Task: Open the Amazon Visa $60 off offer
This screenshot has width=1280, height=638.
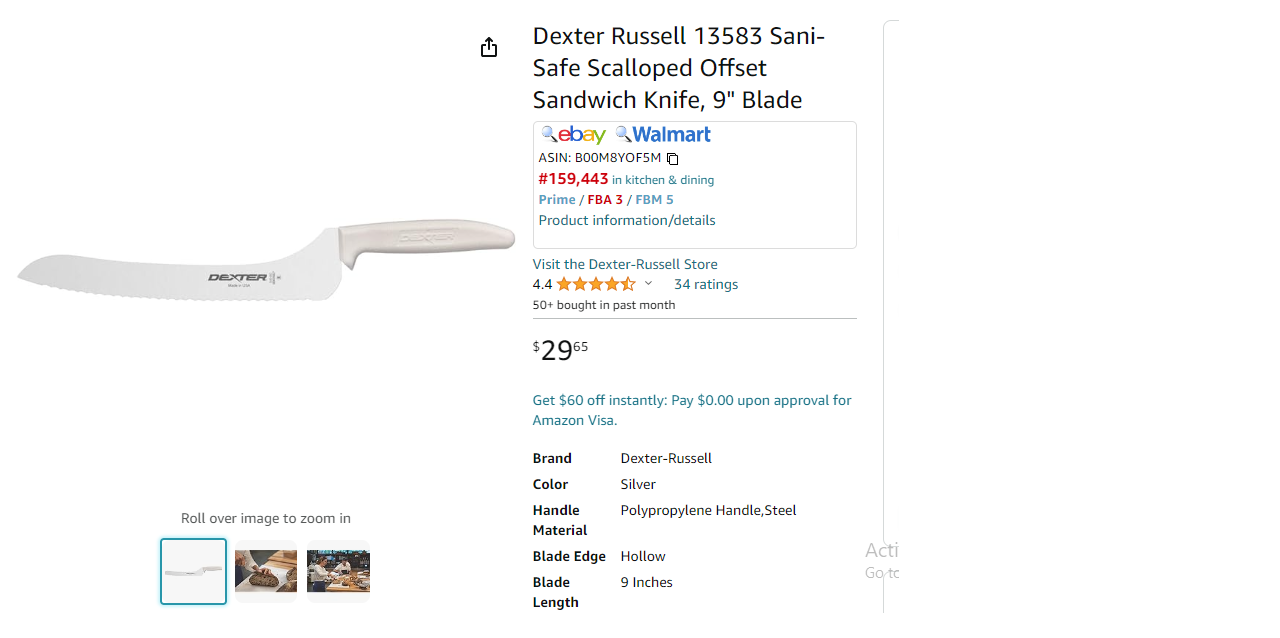Action: tap(692, 410)
